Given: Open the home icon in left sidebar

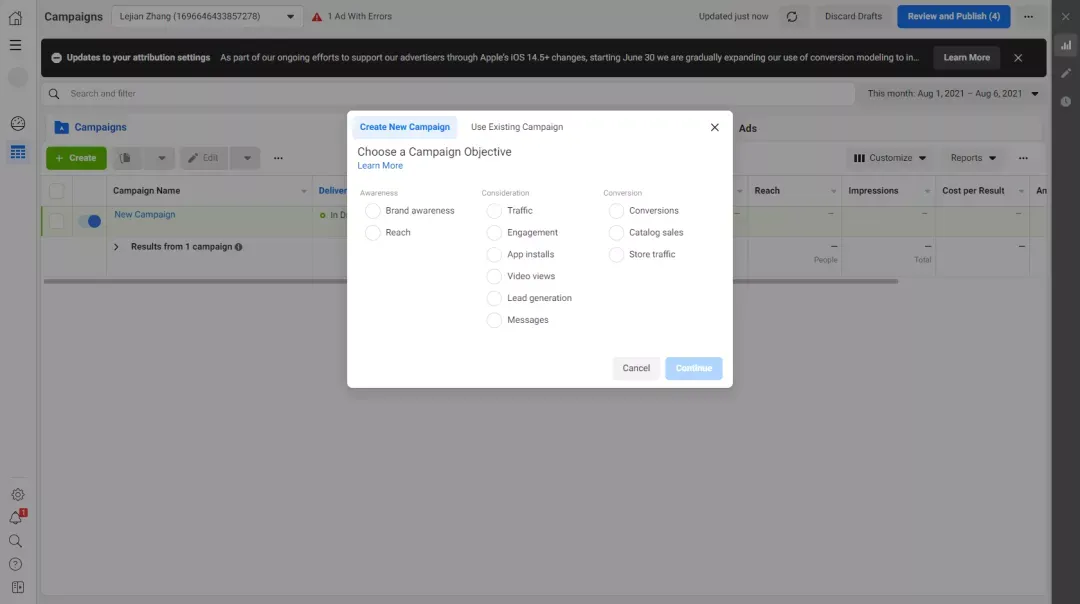Looking at the screenshot, I should coord(15,17).
